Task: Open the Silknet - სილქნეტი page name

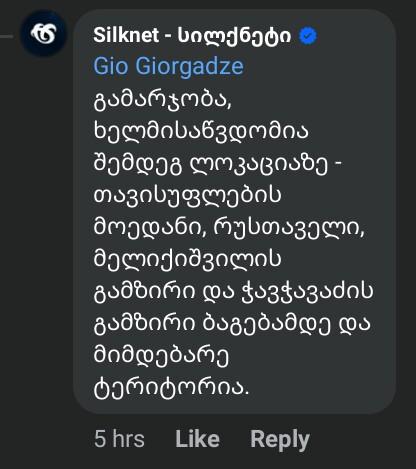Action: click(192, 36)
